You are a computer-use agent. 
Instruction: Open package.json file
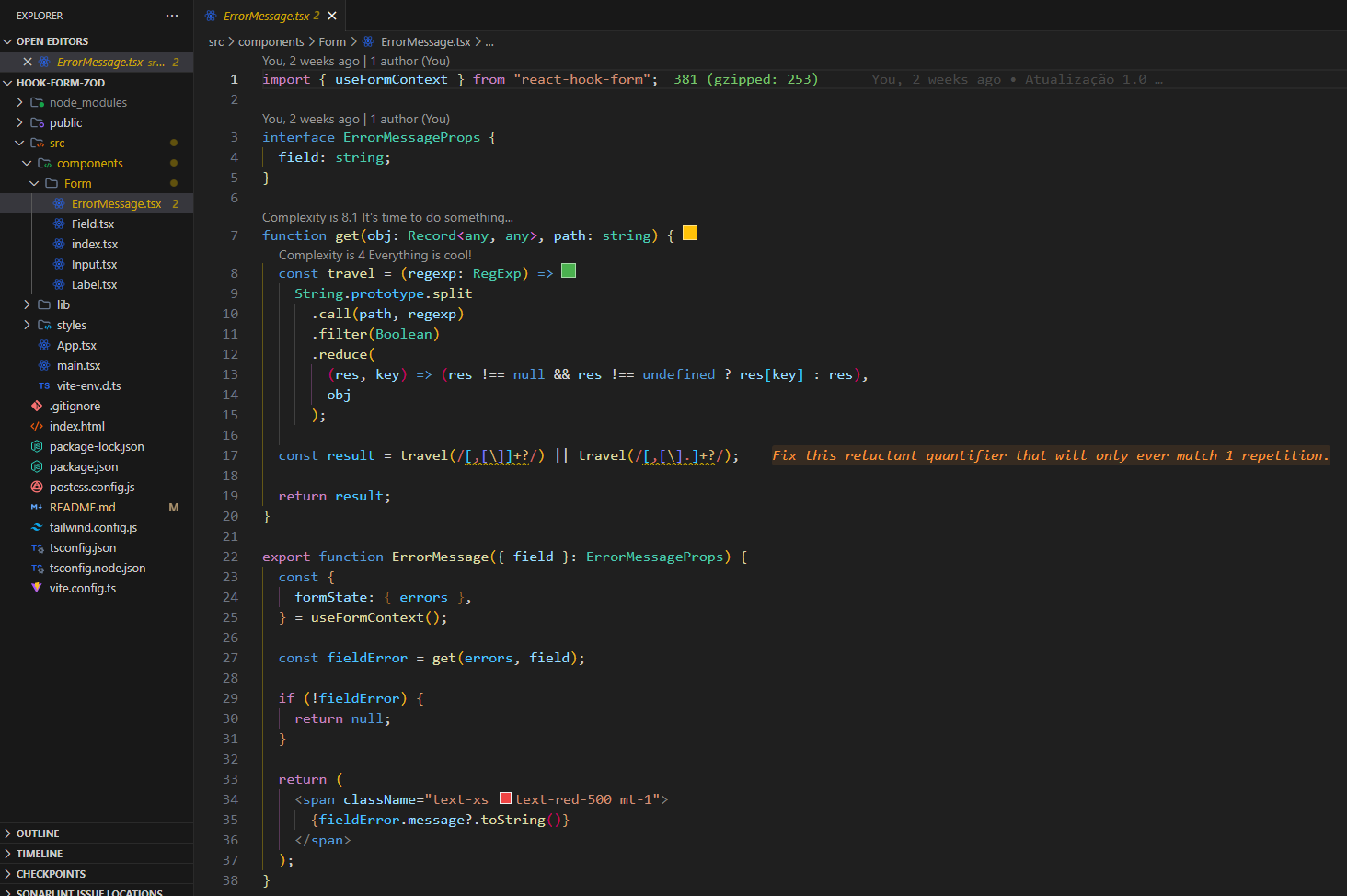point(84,466)
